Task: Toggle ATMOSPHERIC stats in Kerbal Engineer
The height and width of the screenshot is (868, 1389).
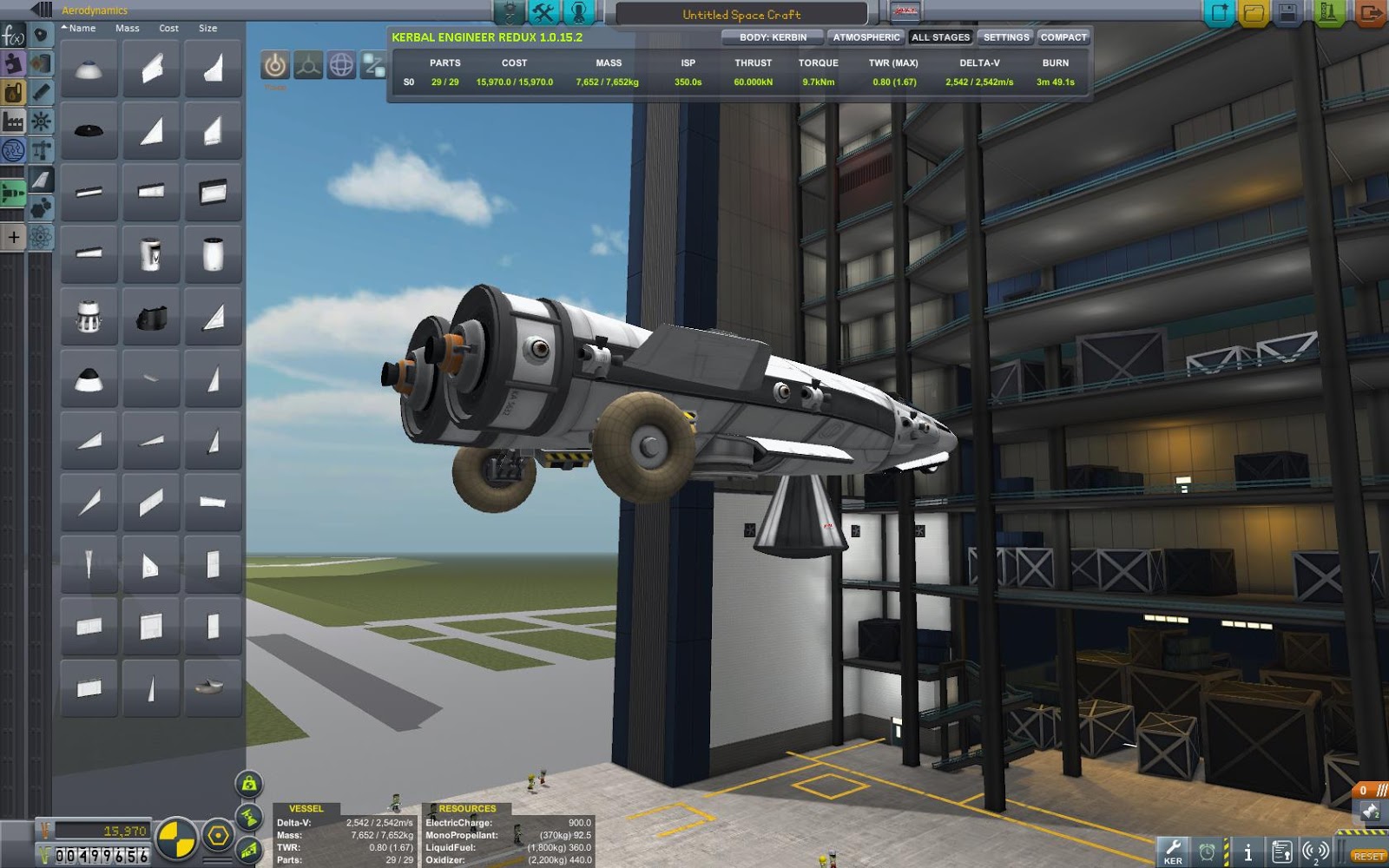Action: 866,37
